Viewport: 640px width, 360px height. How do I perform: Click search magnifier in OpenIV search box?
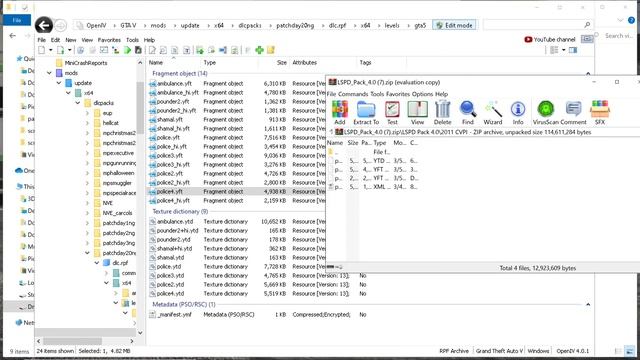pos(587,25)
